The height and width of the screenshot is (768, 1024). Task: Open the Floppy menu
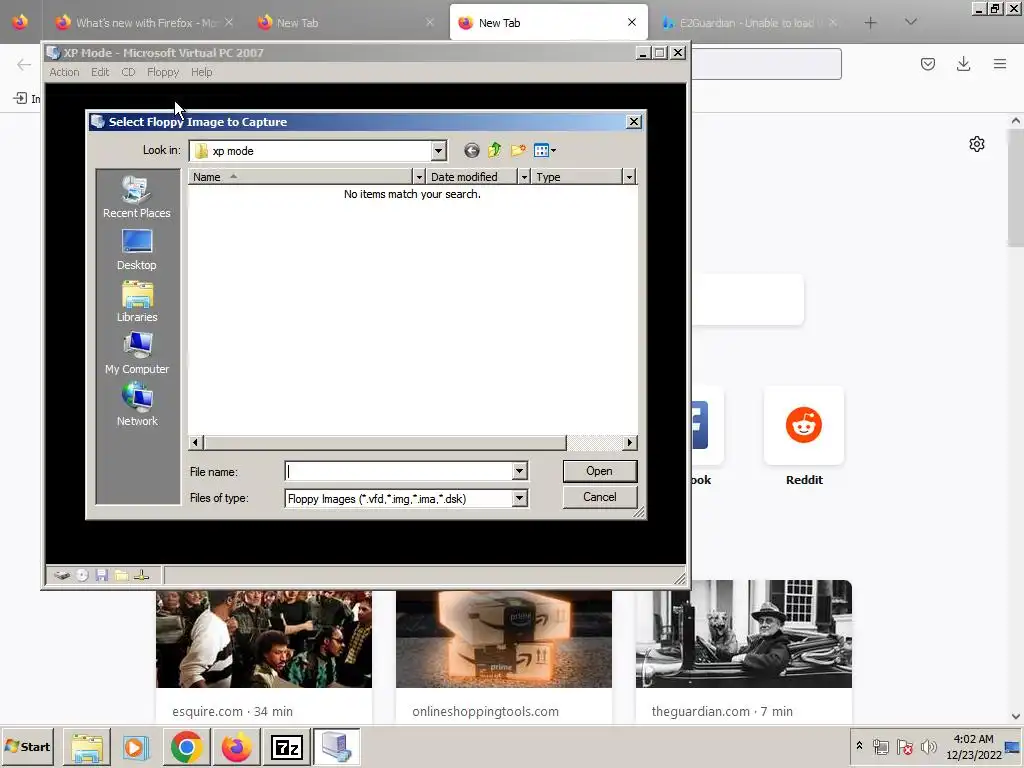click(x=163, y=72)
